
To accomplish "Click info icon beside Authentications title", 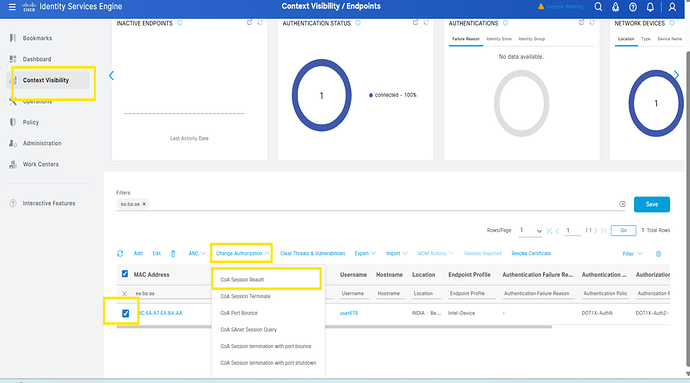I will 505,23.
